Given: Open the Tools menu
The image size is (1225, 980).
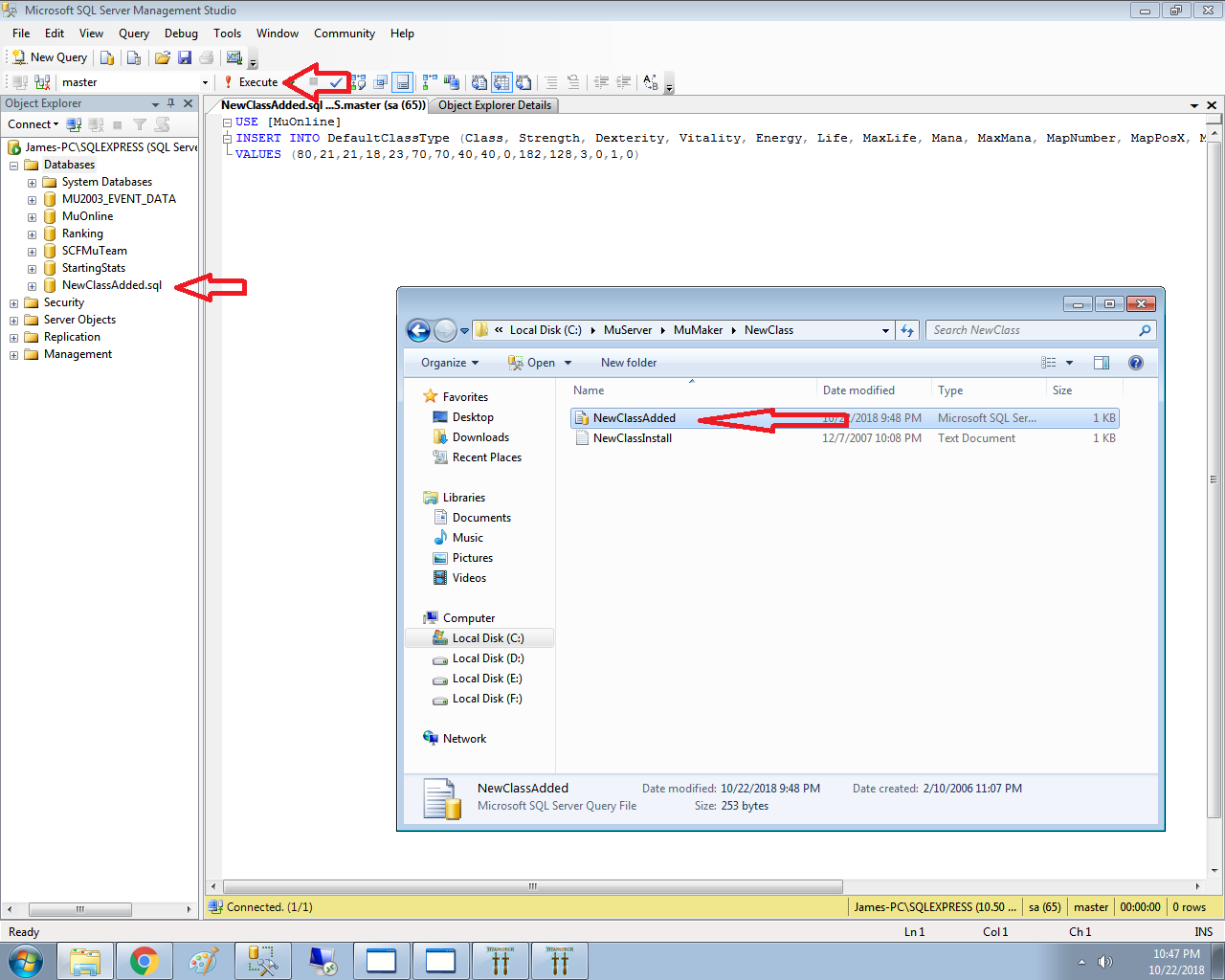Looking at the screenshot, I should (227, 33).
